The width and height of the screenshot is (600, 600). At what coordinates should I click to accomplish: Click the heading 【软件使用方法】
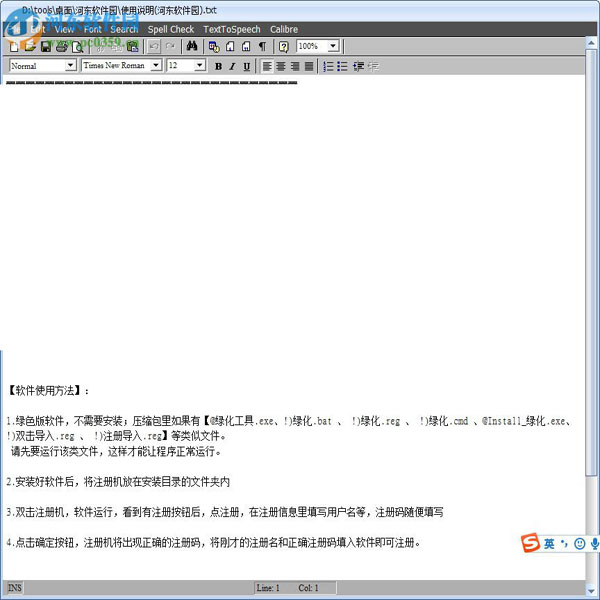pos(48,391)
